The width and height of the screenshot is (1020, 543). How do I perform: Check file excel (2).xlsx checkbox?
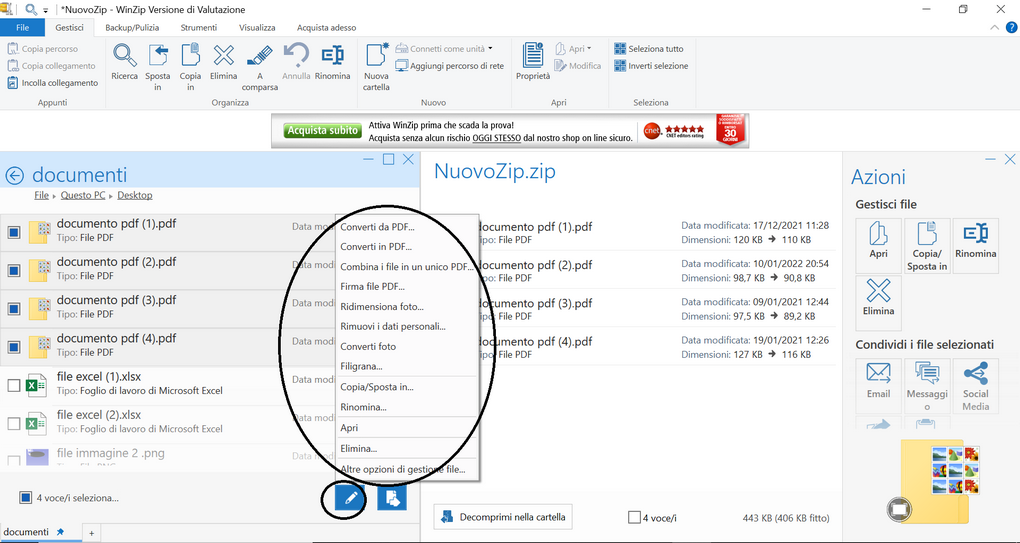(14, 424)
